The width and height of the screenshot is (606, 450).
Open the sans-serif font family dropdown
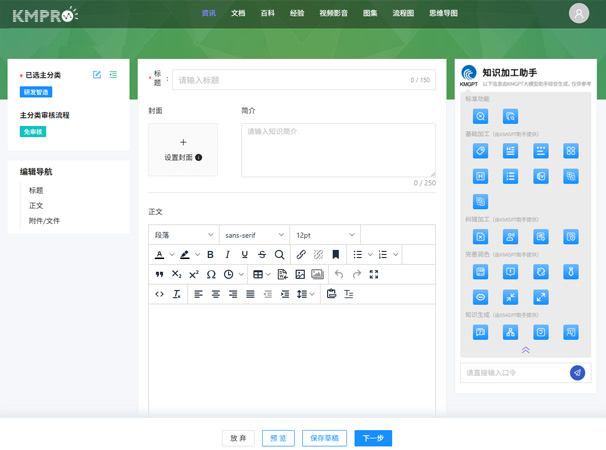pyautogui.click(x=253, y=235)
